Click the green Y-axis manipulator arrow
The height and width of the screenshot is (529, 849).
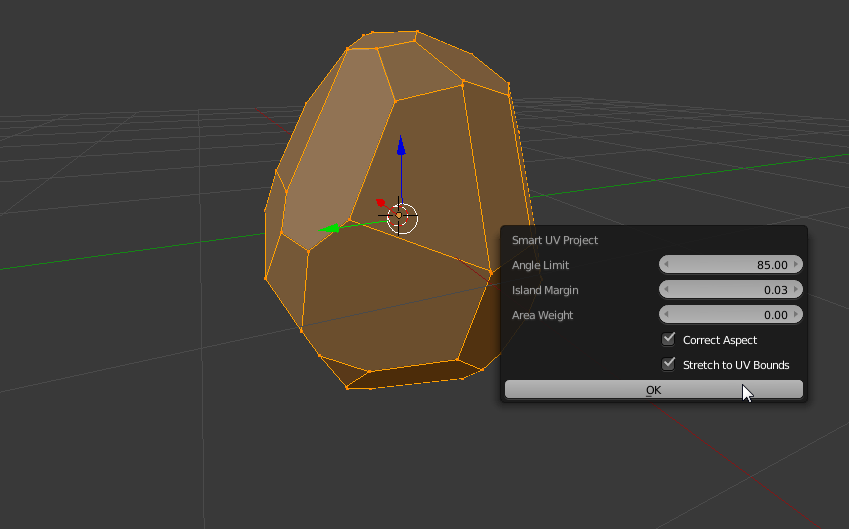[x=328, y=229]
